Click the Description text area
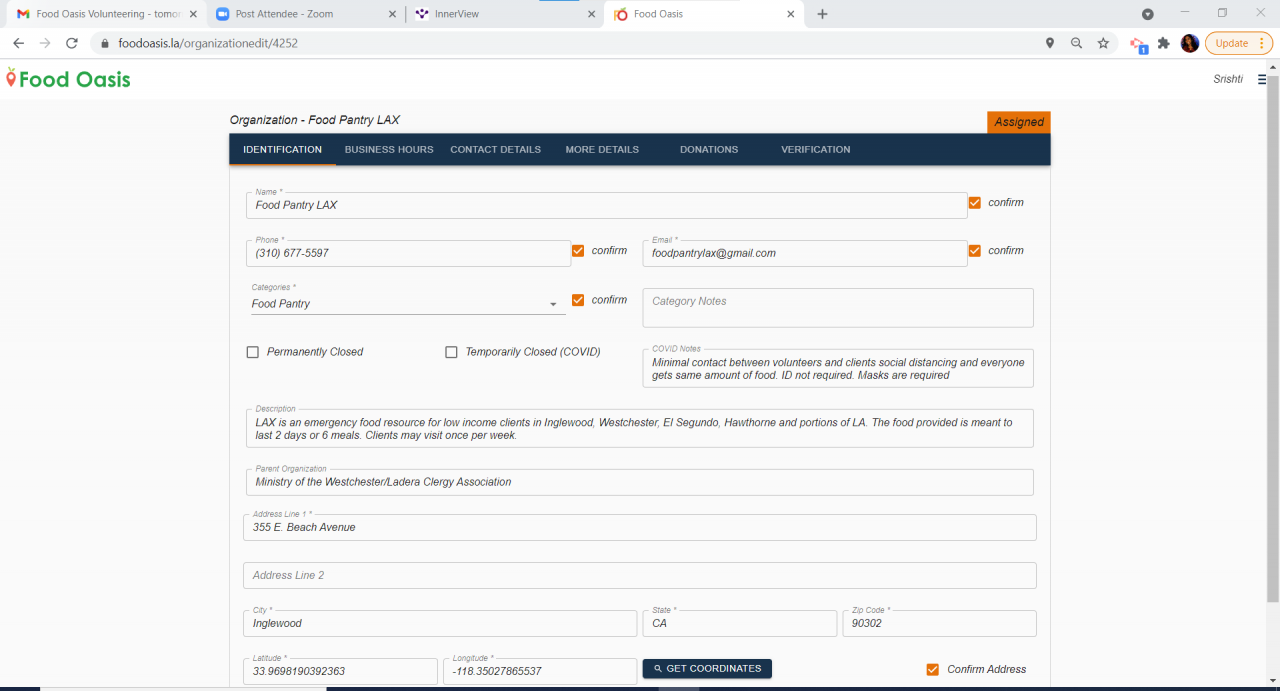This screenshot has width=1280, height=691. (639, 428)
